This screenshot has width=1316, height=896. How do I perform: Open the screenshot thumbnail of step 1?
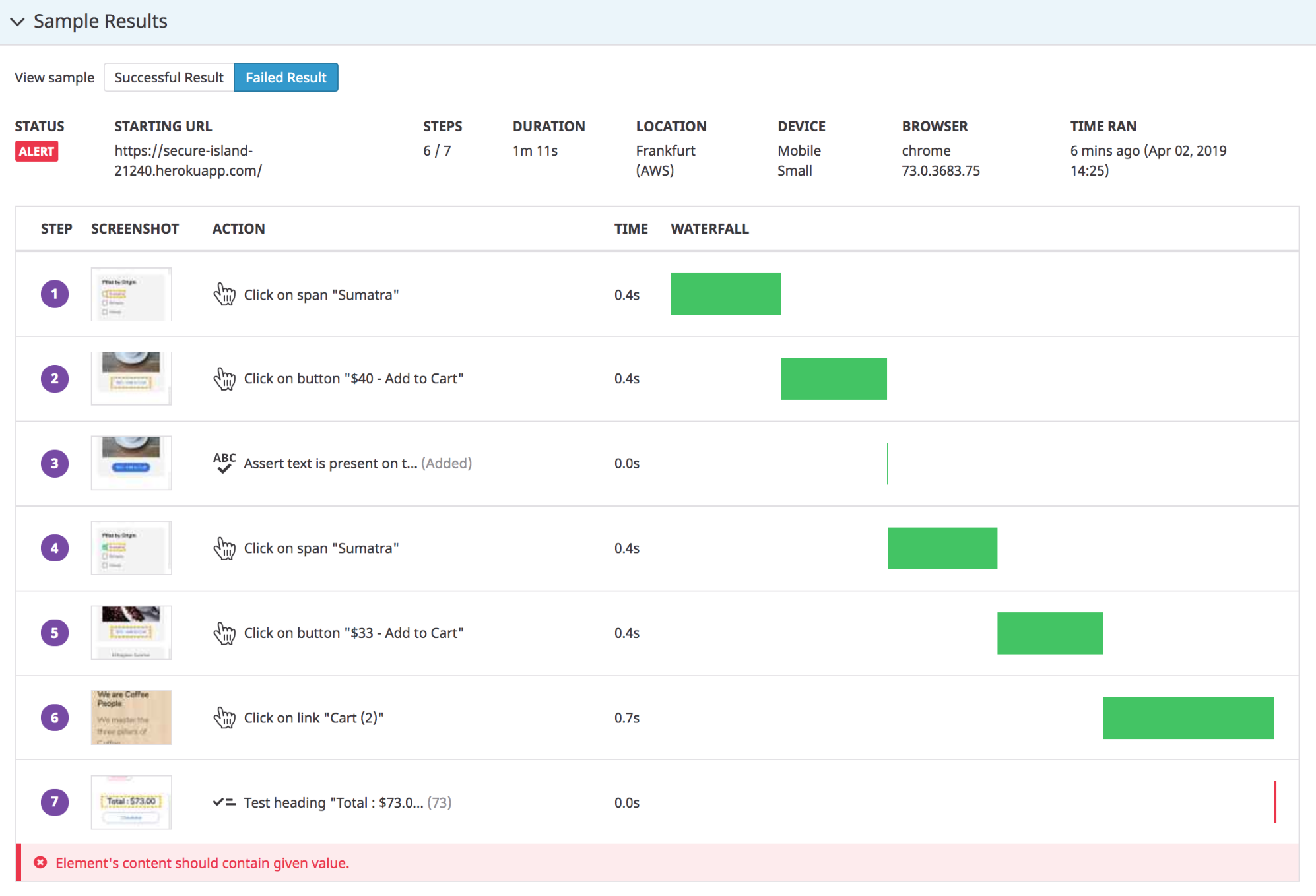coord(131,294)
